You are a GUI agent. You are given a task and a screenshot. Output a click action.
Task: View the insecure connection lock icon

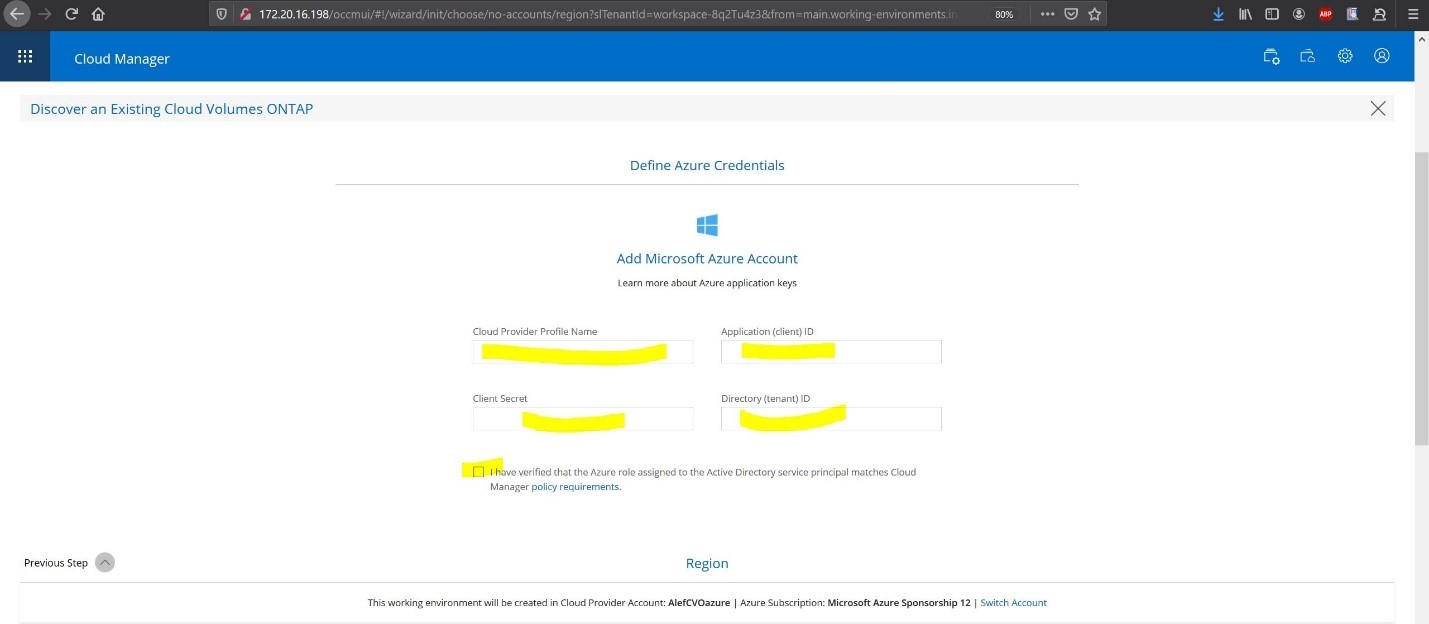(244, 15)
